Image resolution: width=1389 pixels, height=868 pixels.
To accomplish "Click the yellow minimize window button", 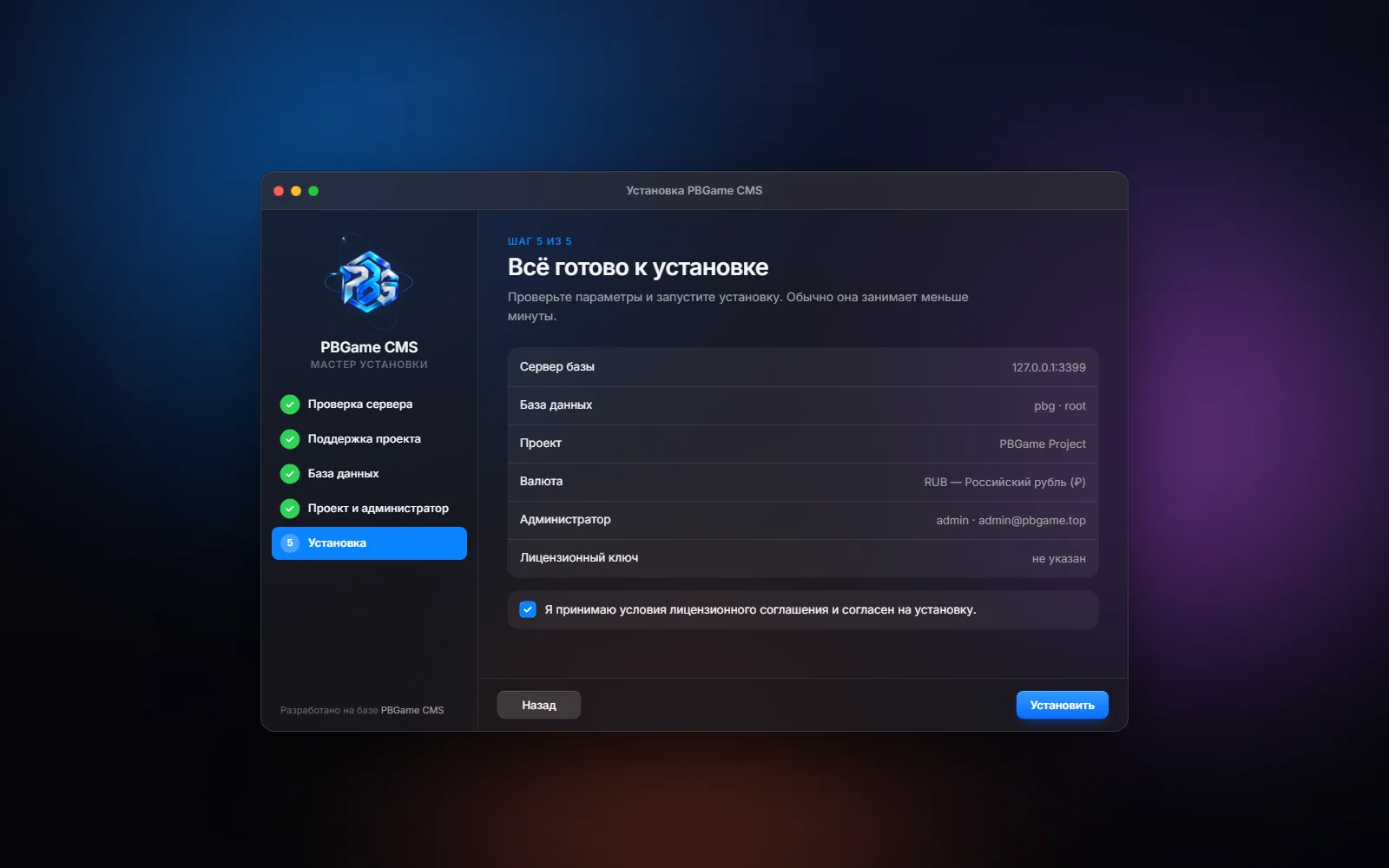I will [296, 191].
